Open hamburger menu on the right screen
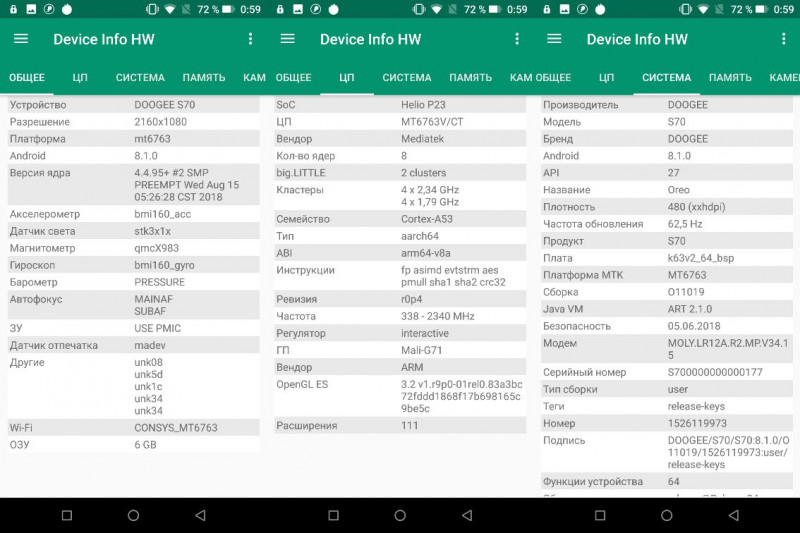 pyautogui.click(x=554, y=39)
